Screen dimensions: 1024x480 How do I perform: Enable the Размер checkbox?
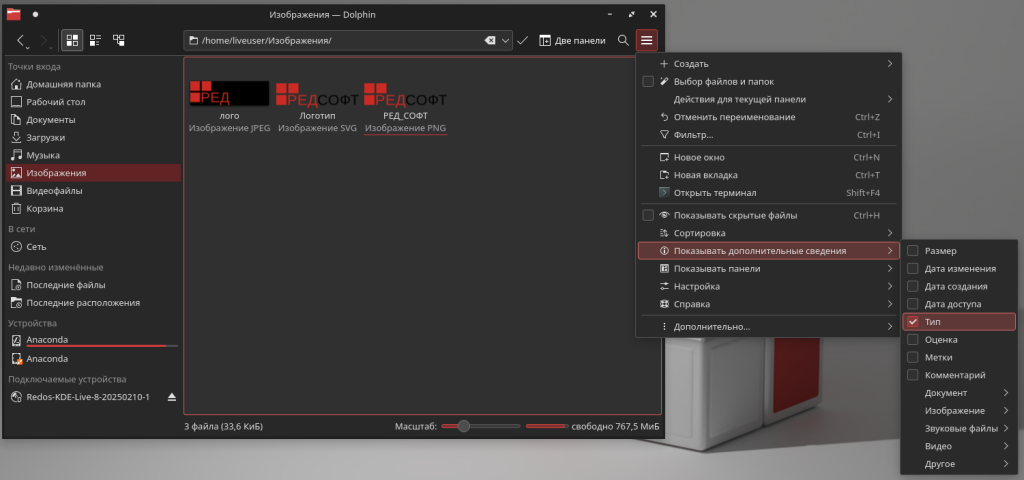click(x=913, y=251)
